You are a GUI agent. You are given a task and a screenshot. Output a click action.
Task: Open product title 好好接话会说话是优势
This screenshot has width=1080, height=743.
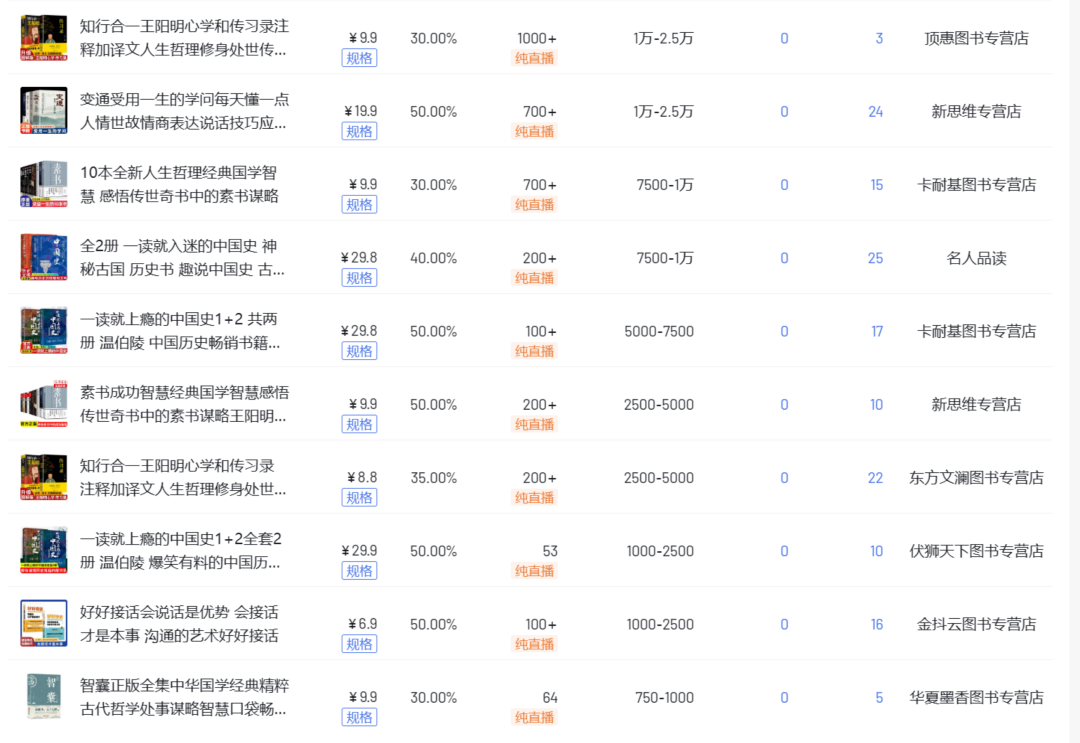(x=179, y=624)
